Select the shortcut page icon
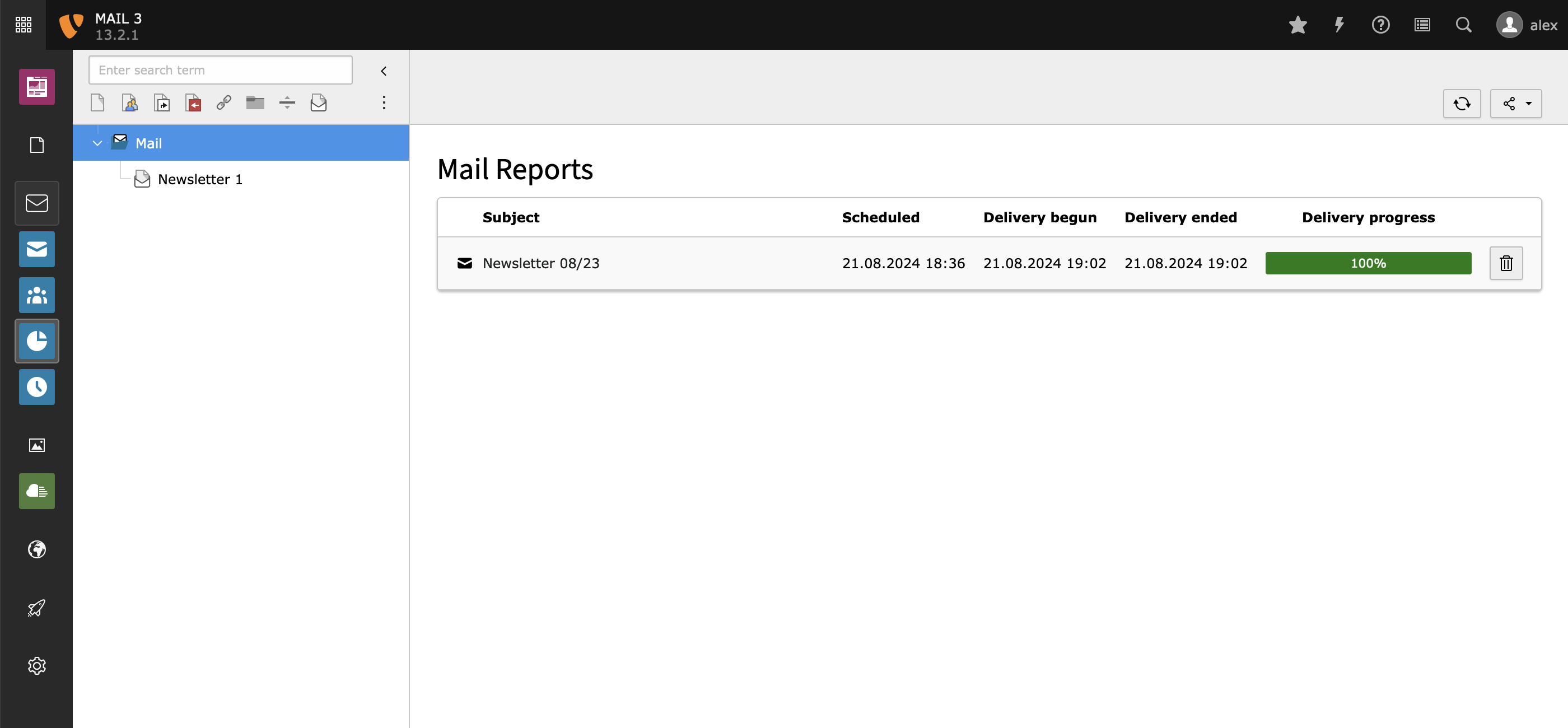Image resolution: width=1568 pixels, height=728 pixels. point(161,103)
